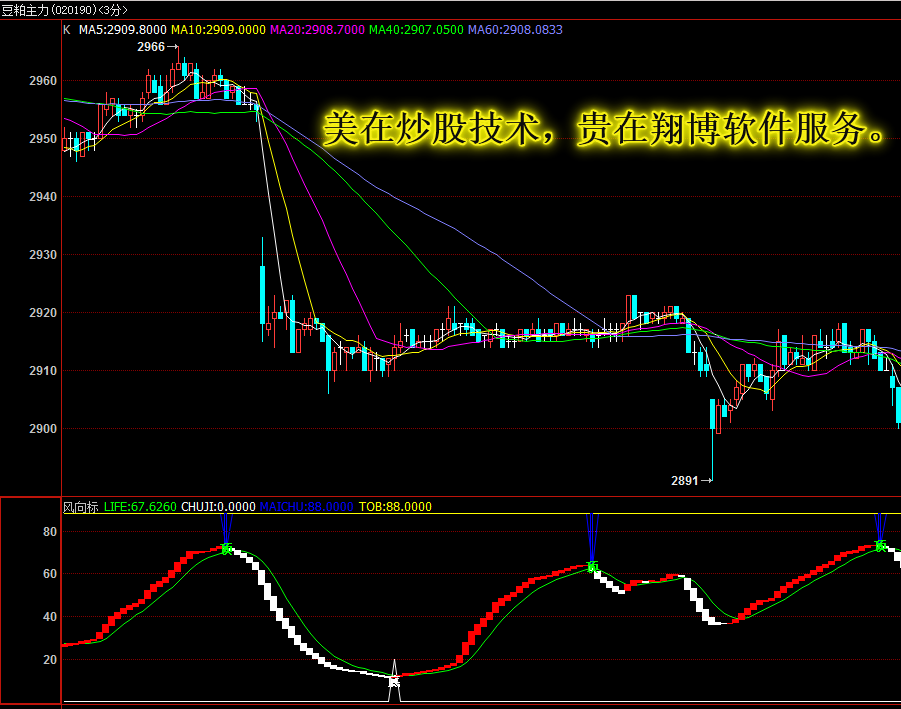Image resolution: width=901 pixels, height=709 pixels.
Task: Click the 60 indicator axis label
Action: click(50, 574)
